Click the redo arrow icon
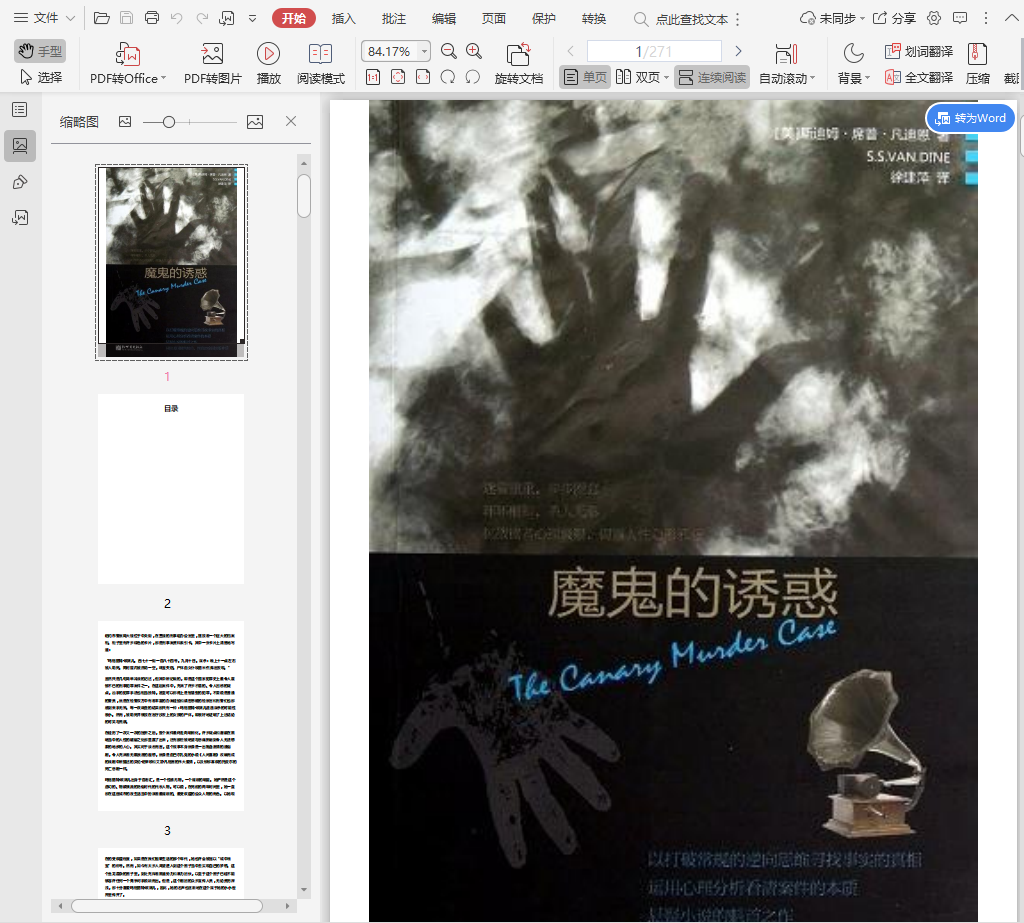 tap(202, 18)
